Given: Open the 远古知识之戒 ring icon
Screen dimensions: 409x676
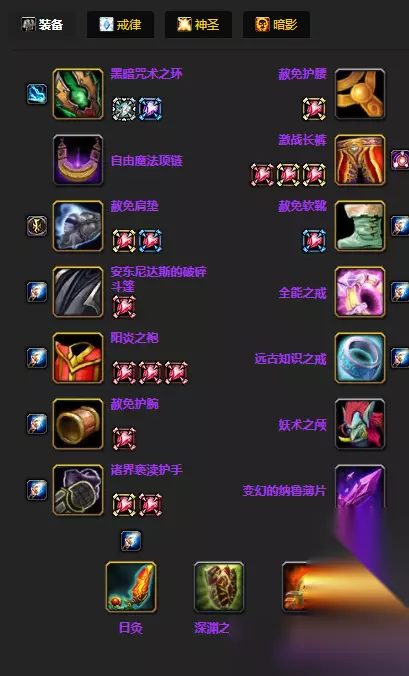Looking at the screenshot, I should point(360,358).
